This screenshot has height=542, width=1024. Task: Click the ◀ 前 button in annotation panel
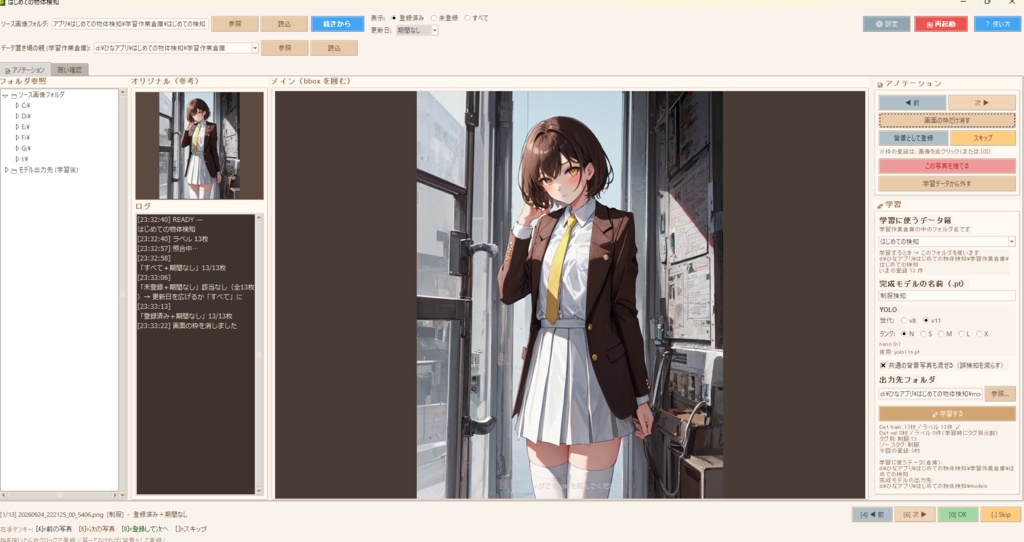pos(912,103)
